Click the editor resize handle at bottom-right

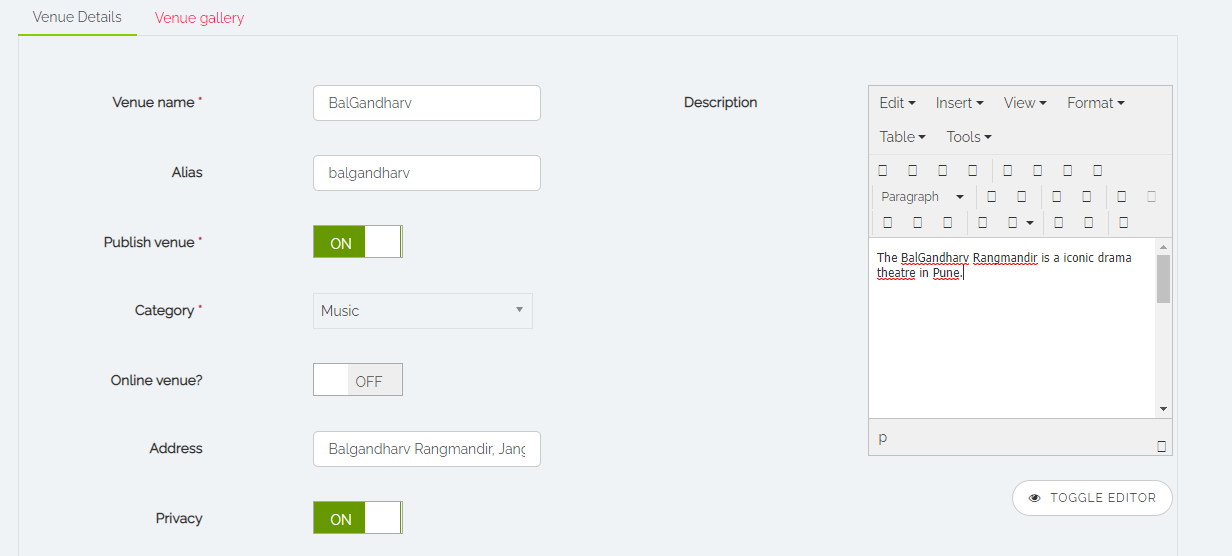[1161, 446]
